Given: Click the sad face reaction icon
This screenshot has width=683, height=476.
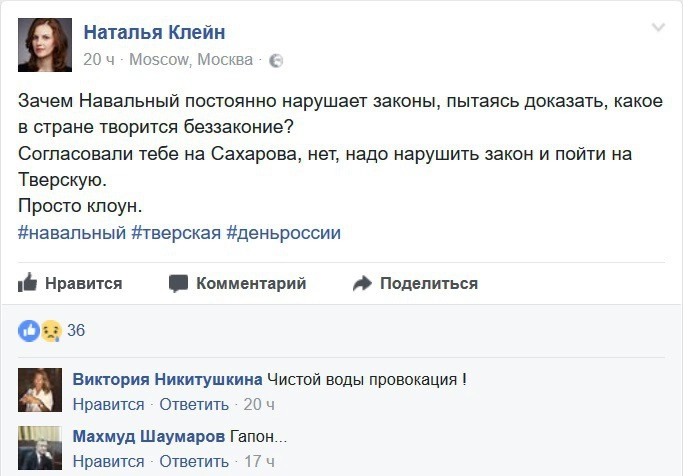Looking at the screenshot, I should pyautogui.click(x=50, y=330).
